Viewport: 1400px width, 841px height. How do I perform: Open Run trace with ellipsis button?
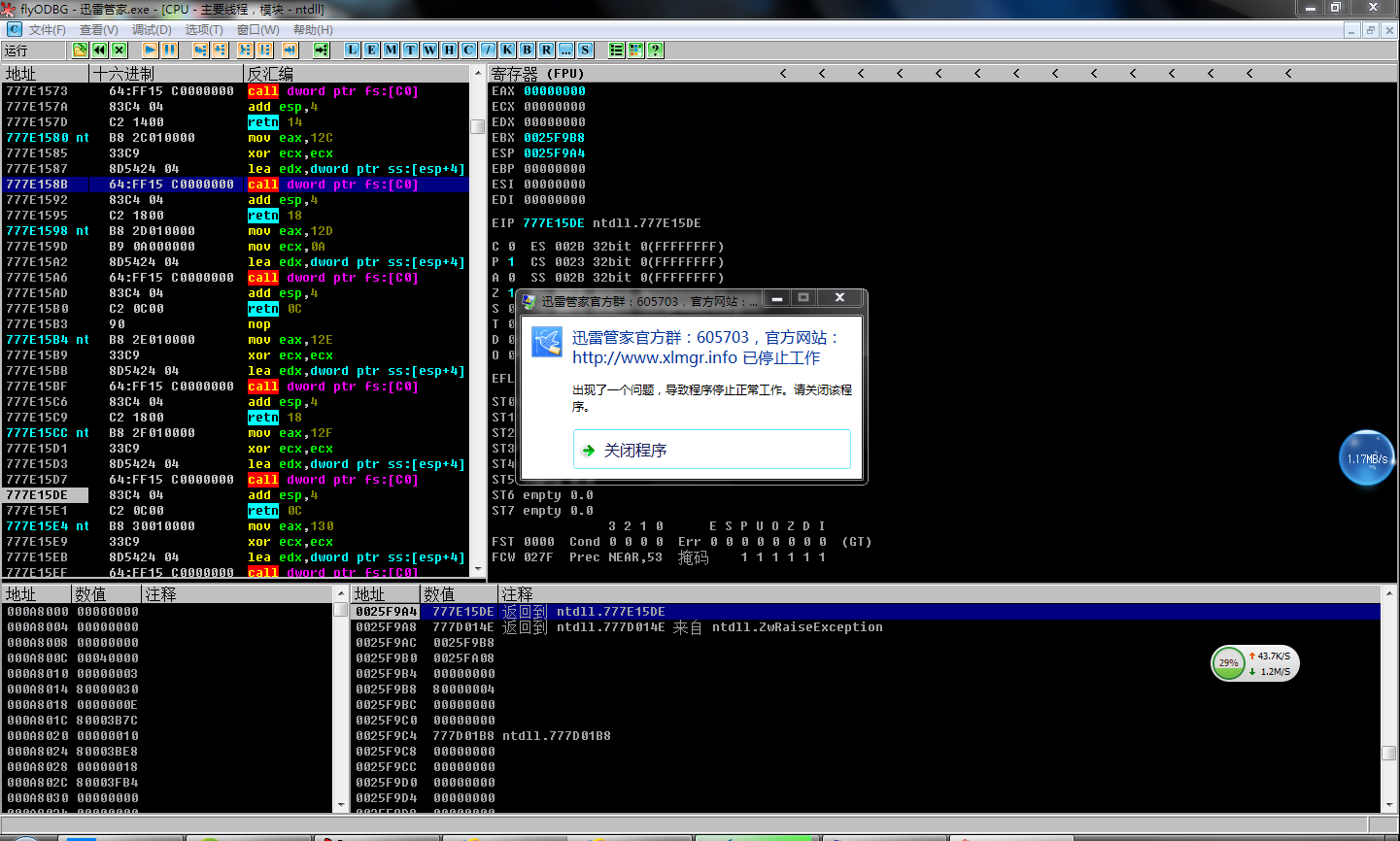pyautogui.click(x=565, y=50)
